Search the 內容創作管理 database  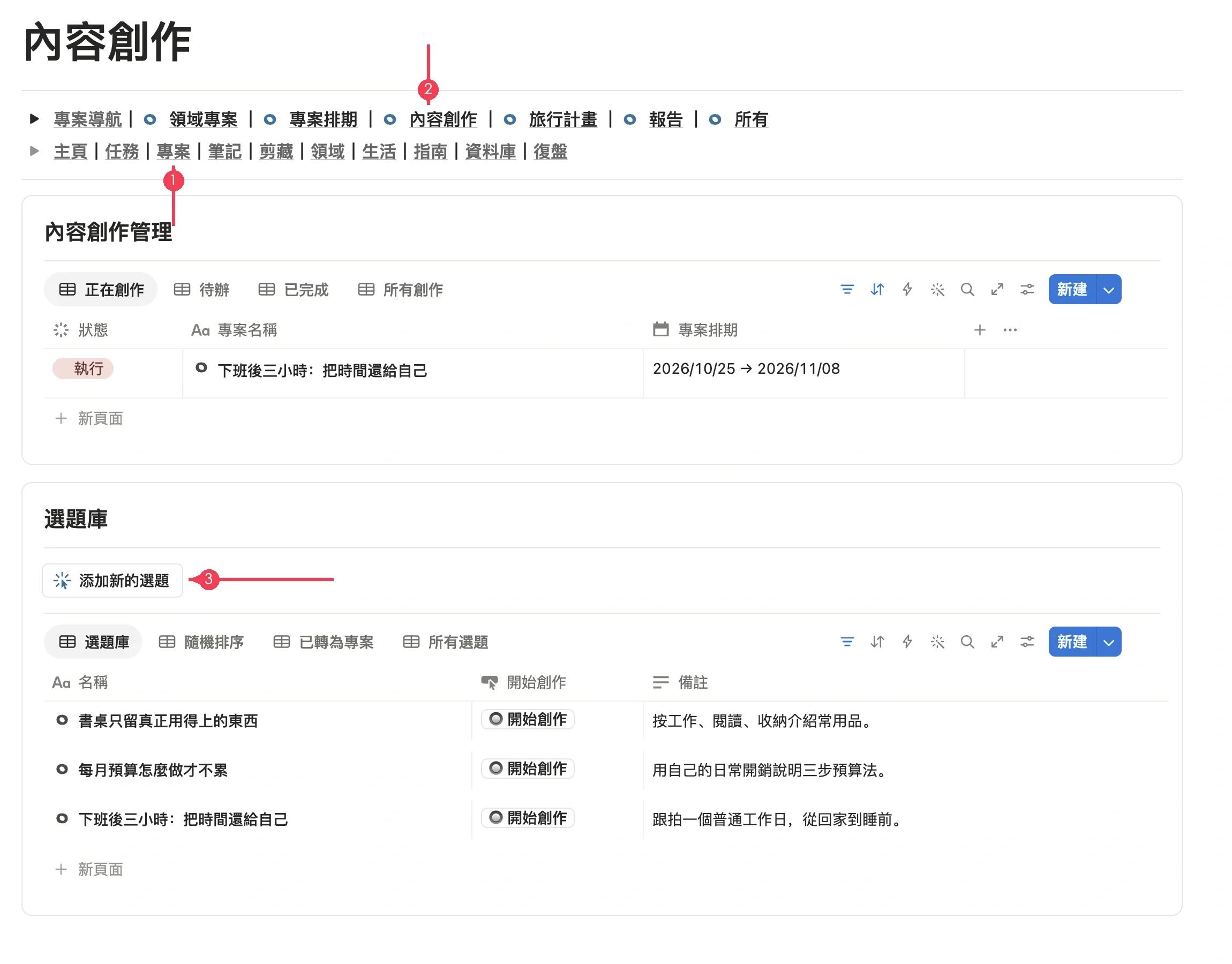point(967,290)
